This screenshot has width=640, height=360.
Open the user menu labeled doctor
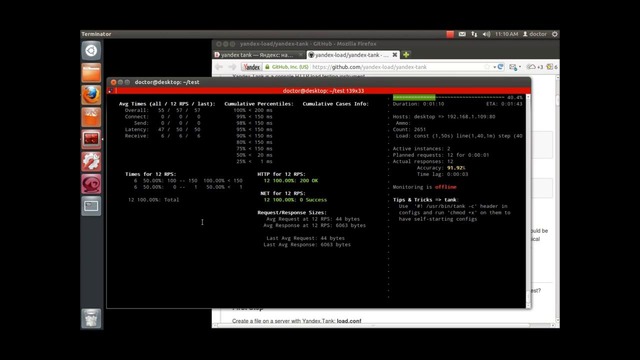tap(535, 34)
